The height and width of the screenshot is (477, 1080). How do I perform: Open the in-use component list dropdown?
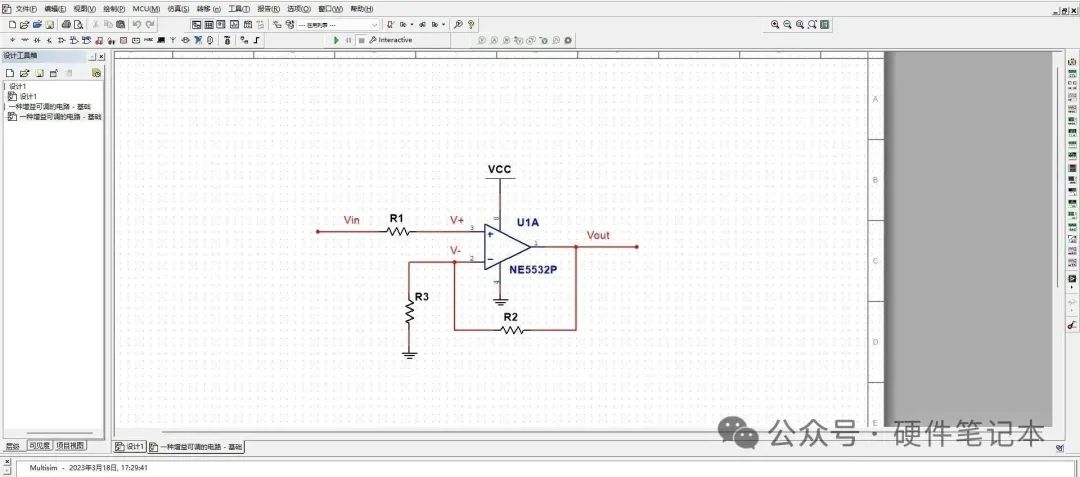click(x=375, y=24)
